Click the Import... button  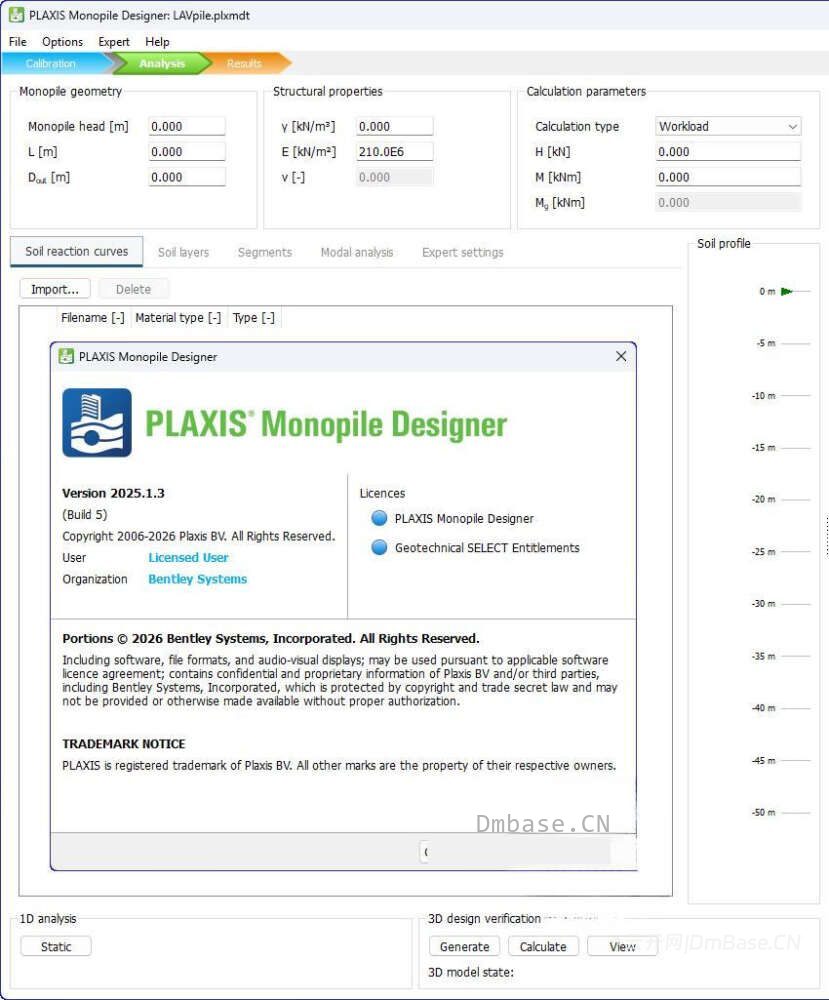point(55,289)
